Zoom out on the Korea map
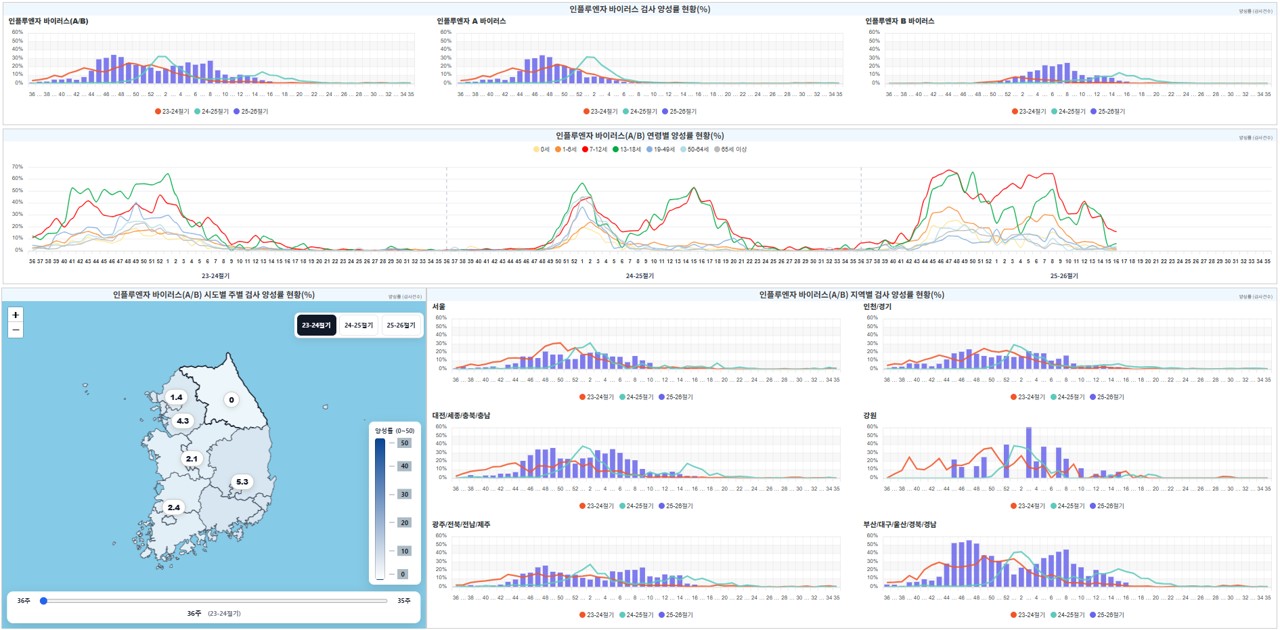The image size is (1280, 630). tap(15, 331)
